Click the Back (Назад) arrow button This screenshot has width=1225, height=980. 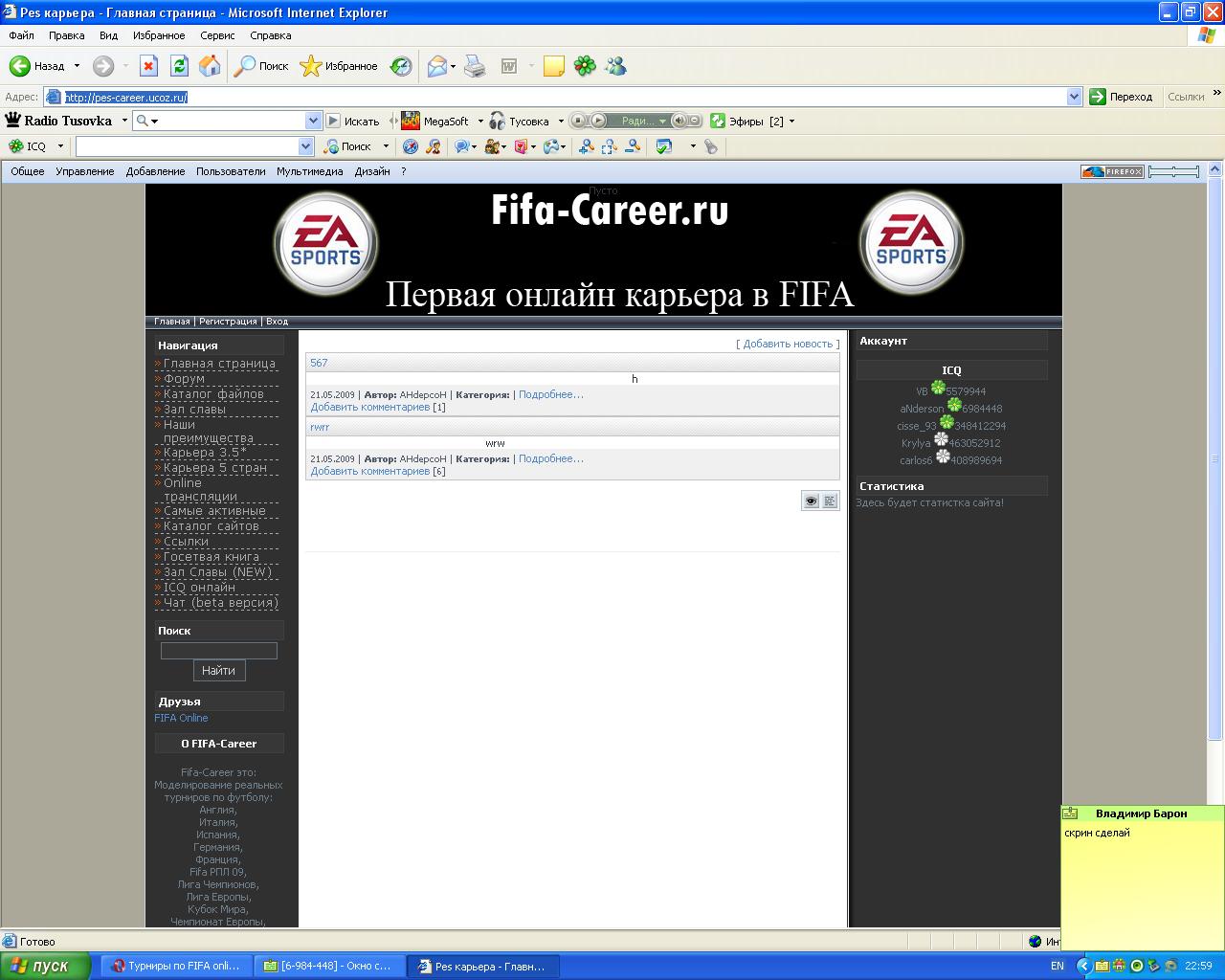point(36,66)
